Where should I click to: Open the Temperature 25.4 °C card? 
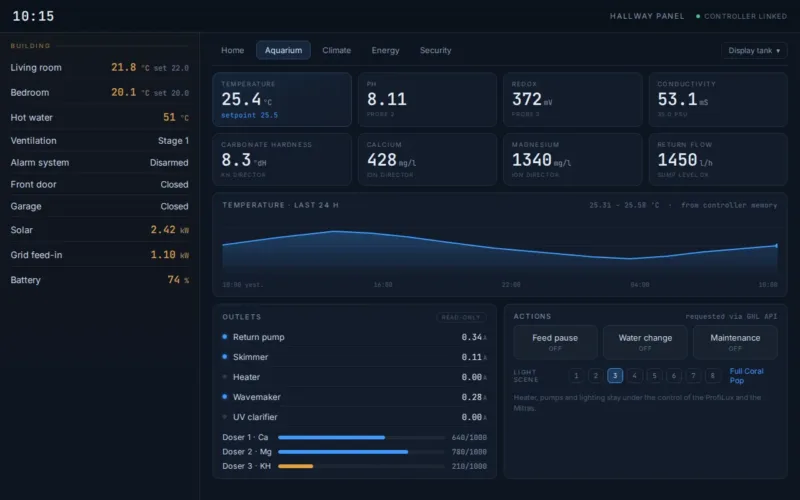(x=282, y=99)
